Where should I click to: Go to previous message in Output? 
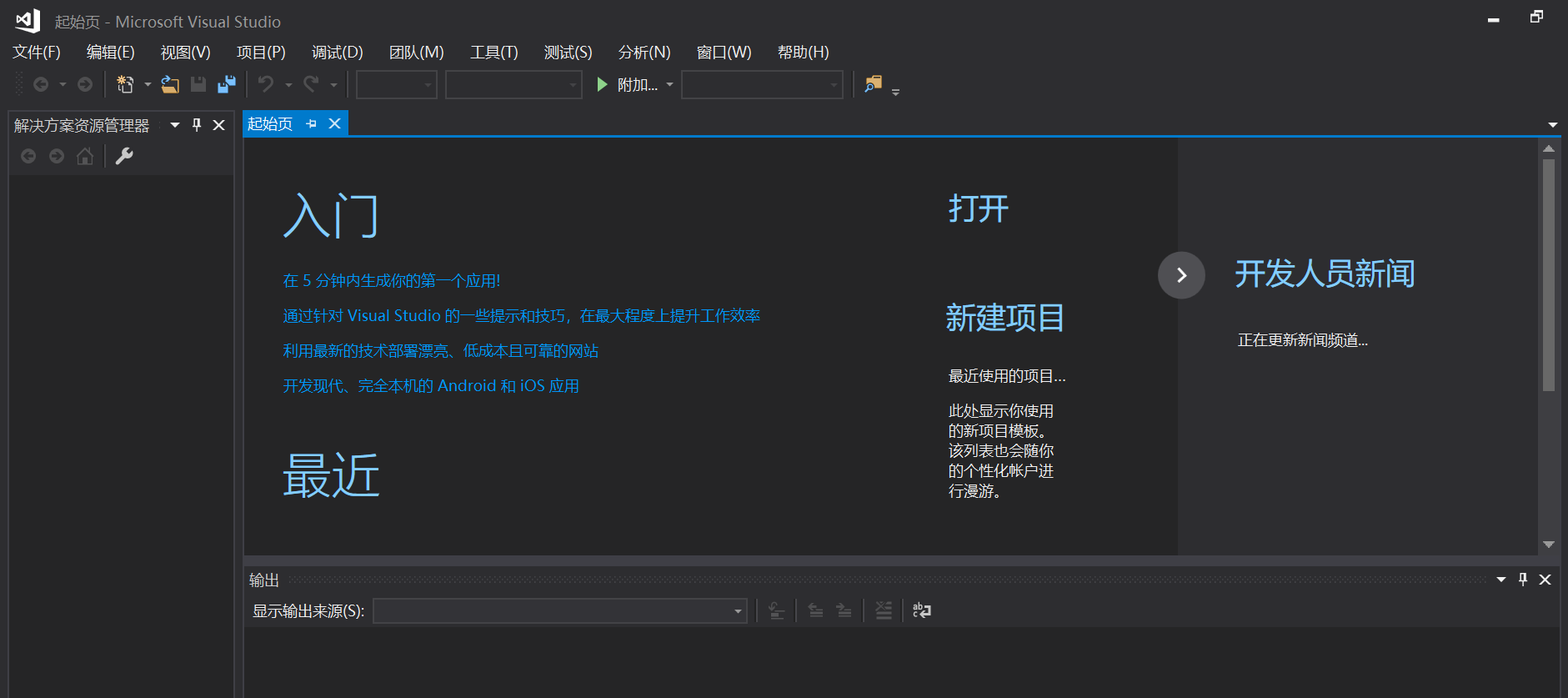[x=816, y=610]
